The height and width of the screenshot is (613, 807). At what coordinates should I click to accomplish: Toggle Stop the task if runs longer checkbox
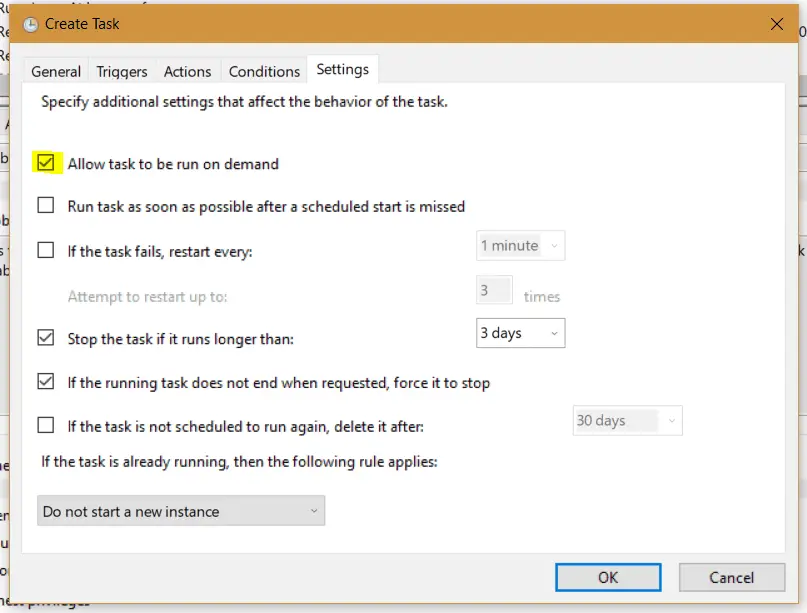[x=46, y=338]
